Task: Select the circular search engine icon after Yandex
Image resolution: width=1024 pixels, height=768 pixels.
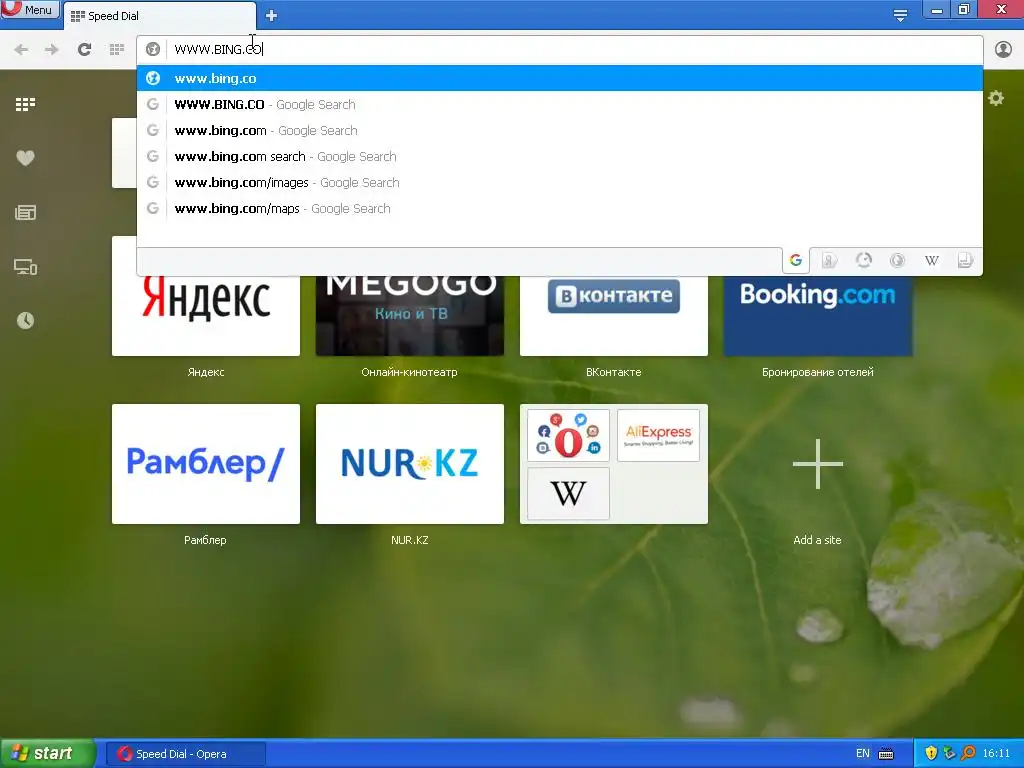Action: click(863, 261)
